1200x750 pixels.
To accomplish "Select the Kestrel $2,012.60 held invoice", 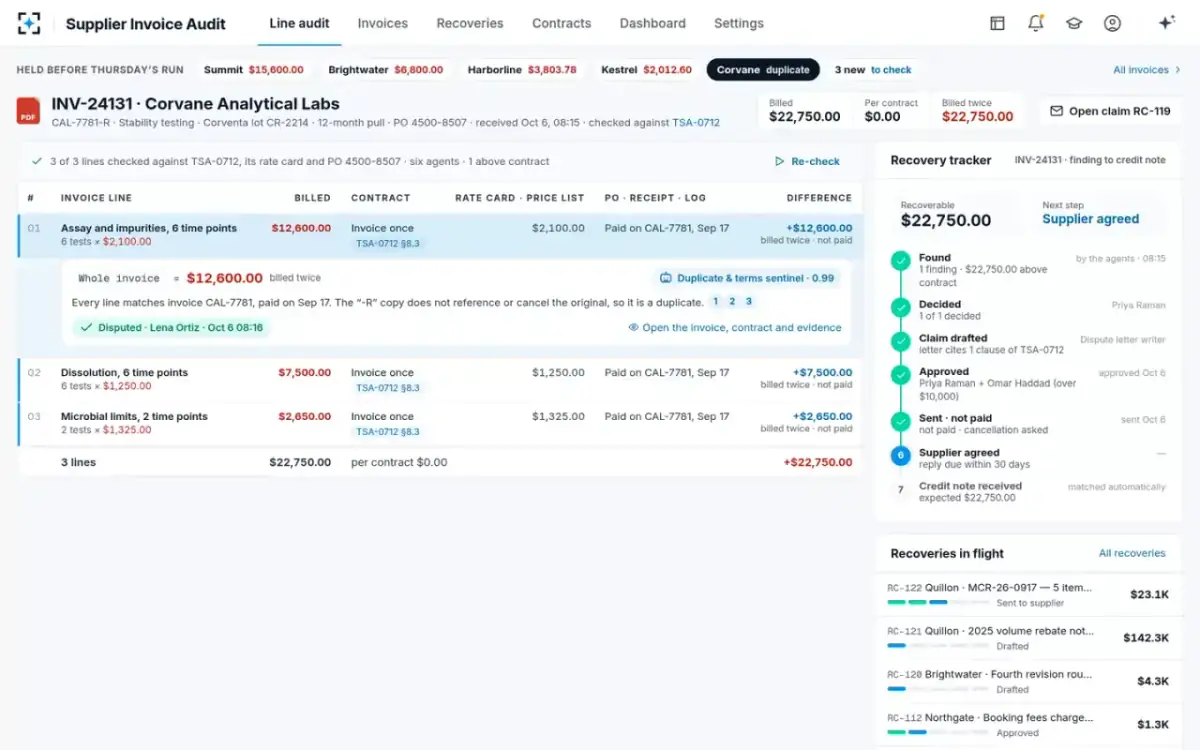I will pos(646,70).
